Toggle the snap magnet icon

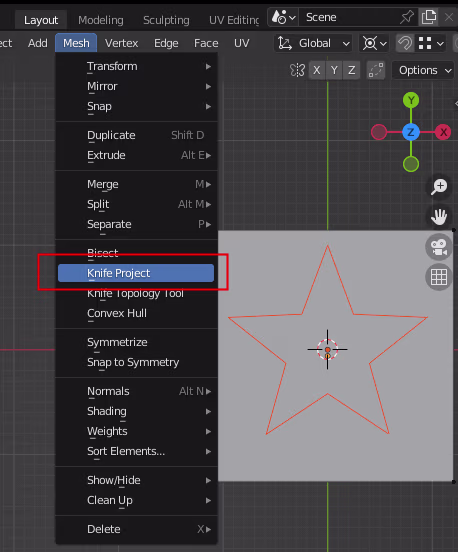click(x=405, y=44)
